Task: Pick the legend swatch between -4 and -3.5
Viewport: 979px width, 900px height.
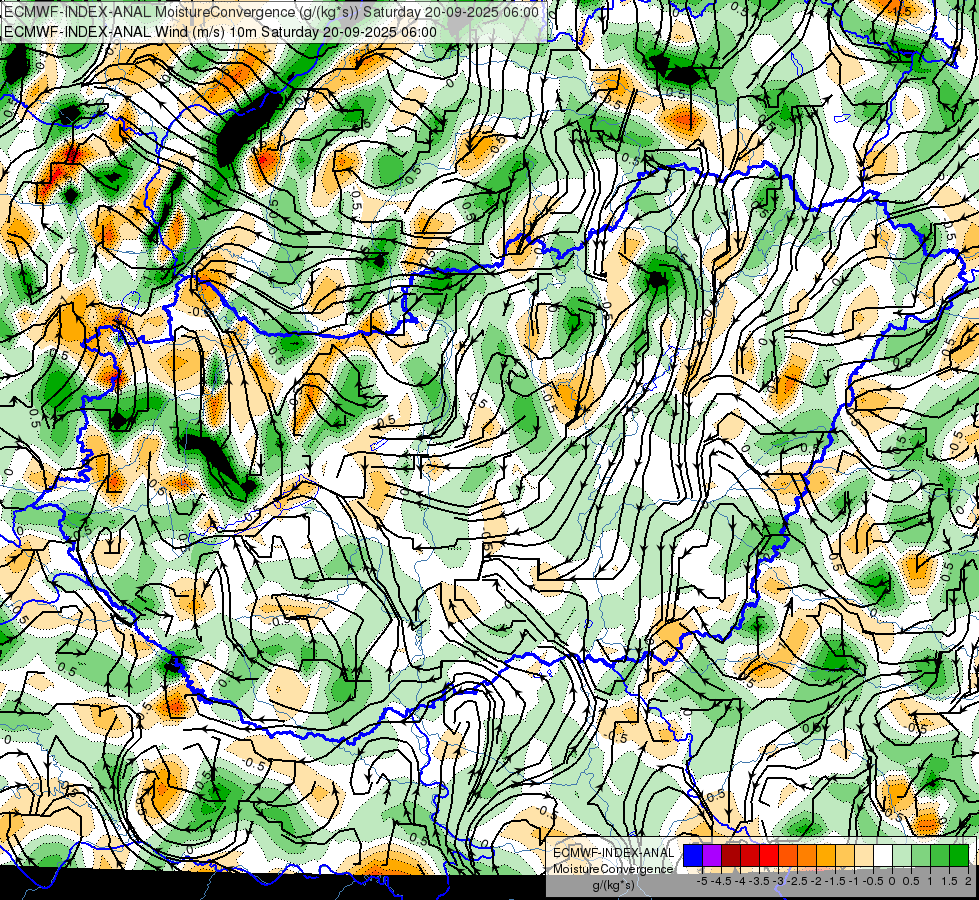Action: tap(750, 856)
